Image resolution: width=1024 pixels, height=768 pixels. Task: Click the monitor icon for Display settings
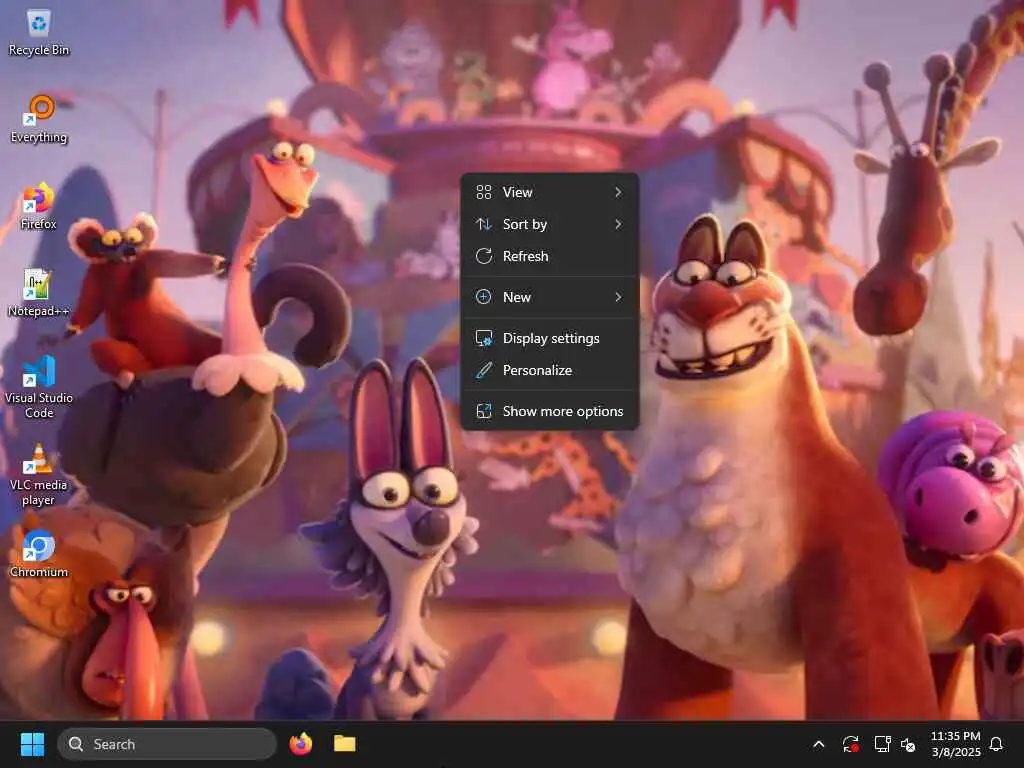point(484,338)
